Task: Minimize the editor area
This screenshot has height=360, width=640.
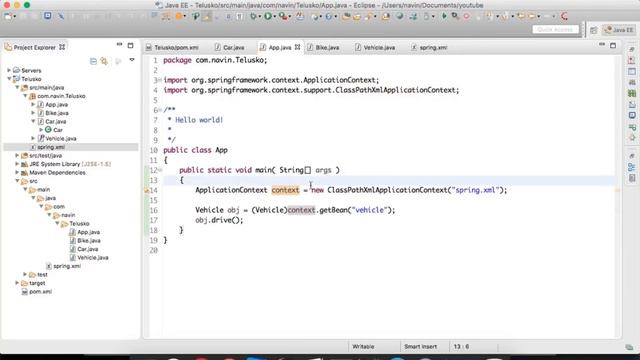Action: click(602, 44)
